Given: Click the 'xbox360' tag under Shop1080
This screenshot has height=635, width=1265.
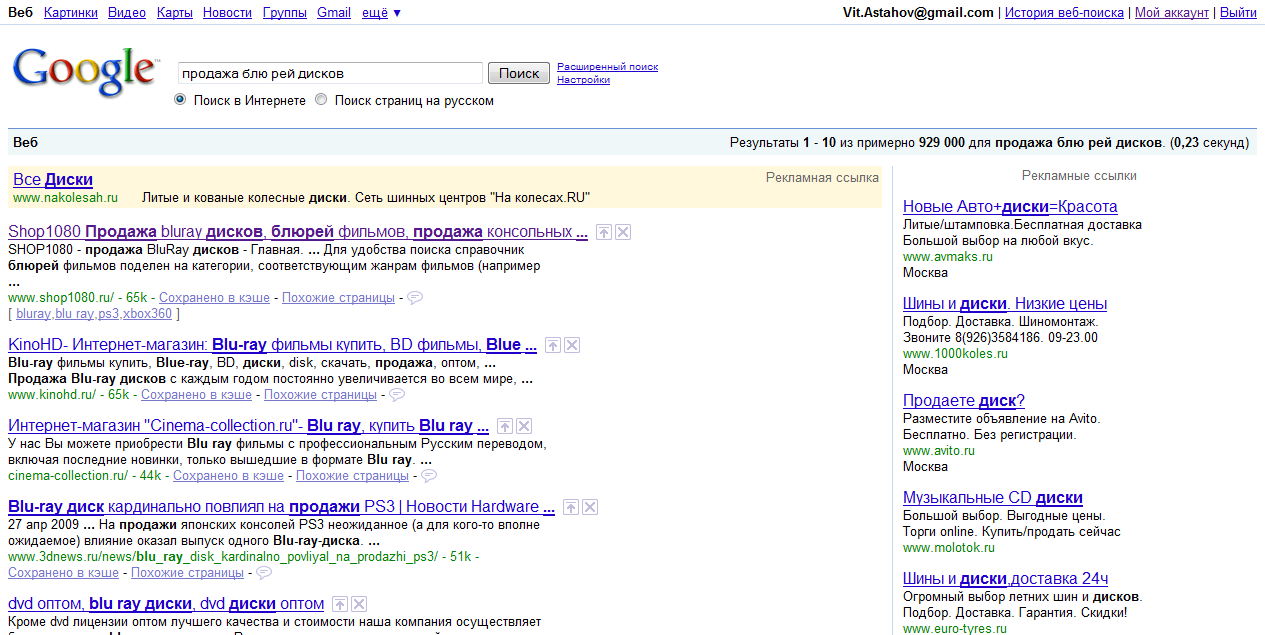Looking at the screenshot, I should (147, 314).
